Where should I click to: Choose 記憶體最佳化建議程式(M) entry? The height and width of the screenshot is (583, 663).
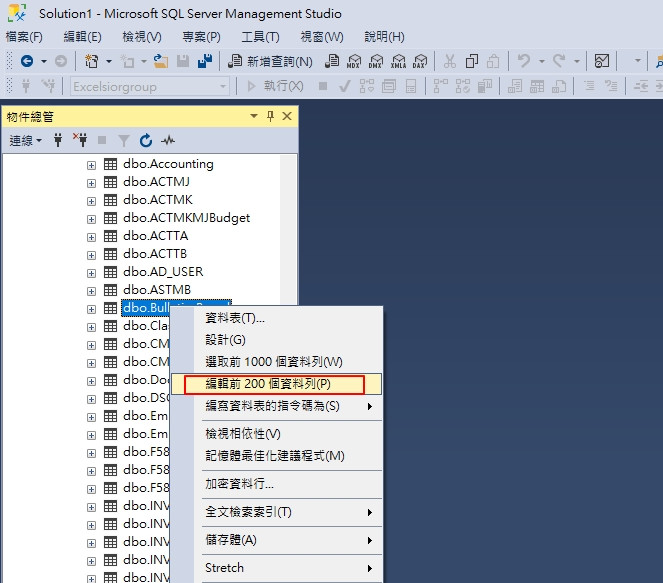pos(277,456)
